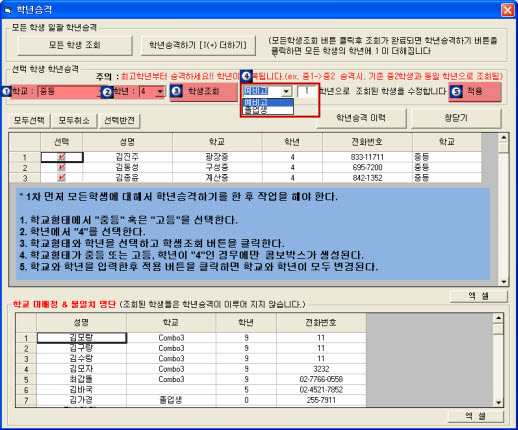Click the numbered step 3 marker icon
Screen dimensions: 518x430
tap(177, 91)
